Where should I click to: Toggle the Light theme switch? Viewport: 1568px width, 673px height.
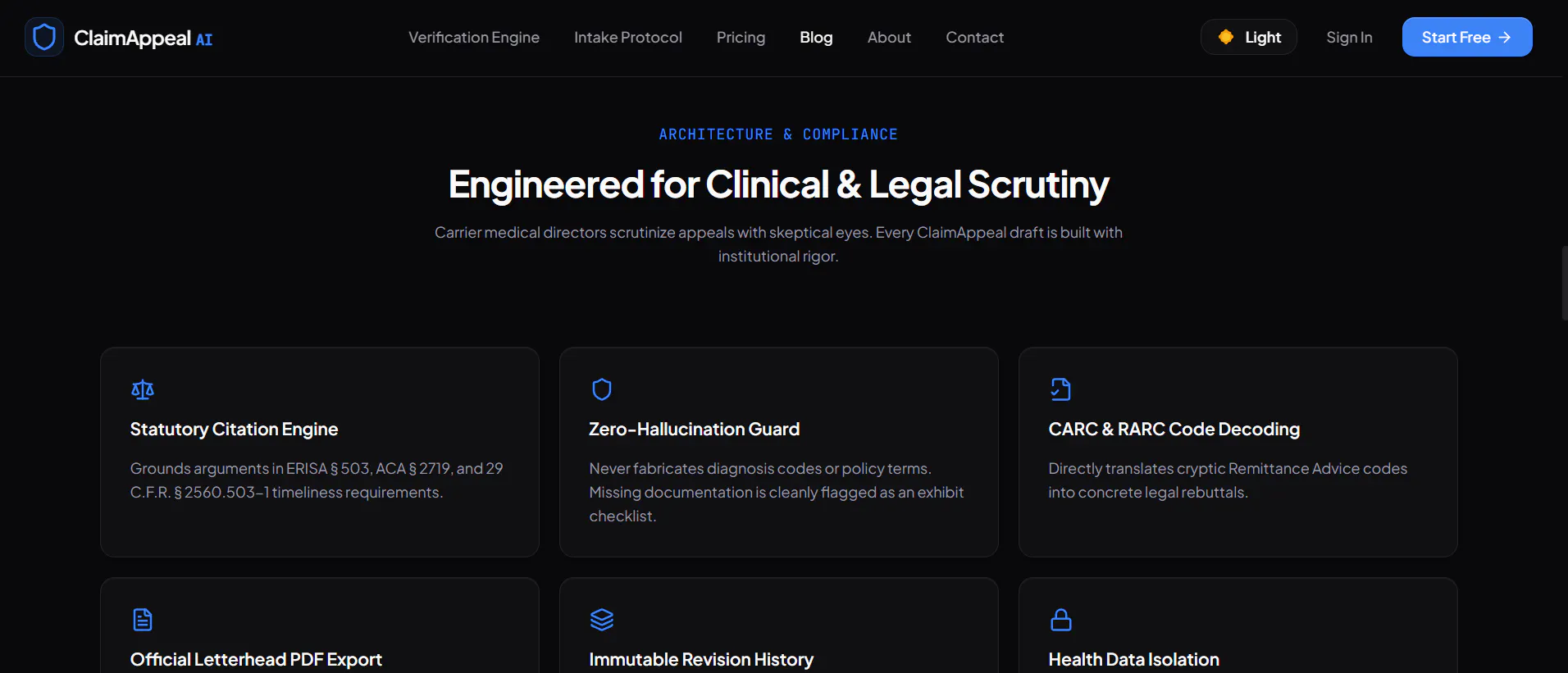[x=1249, y=37]
